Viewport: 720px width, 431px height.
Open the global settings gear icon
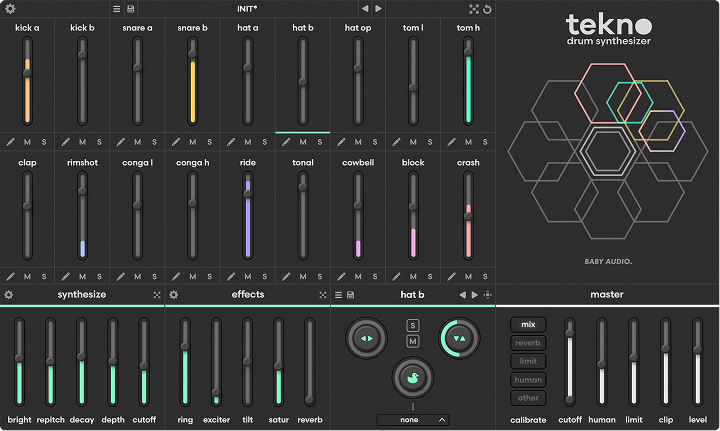(10, 9)
